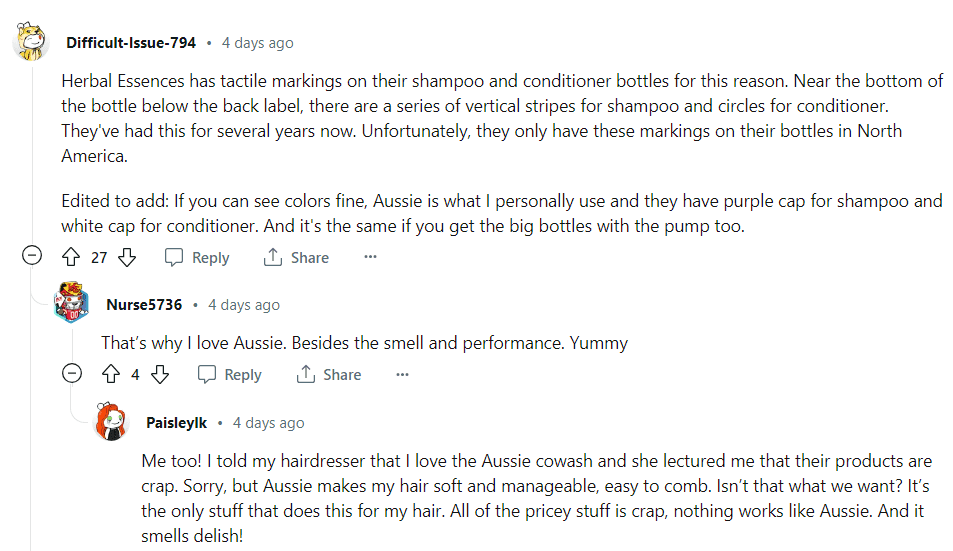
Task: Open PaisleyIk's user profile
Action: [x=176, y=423]
